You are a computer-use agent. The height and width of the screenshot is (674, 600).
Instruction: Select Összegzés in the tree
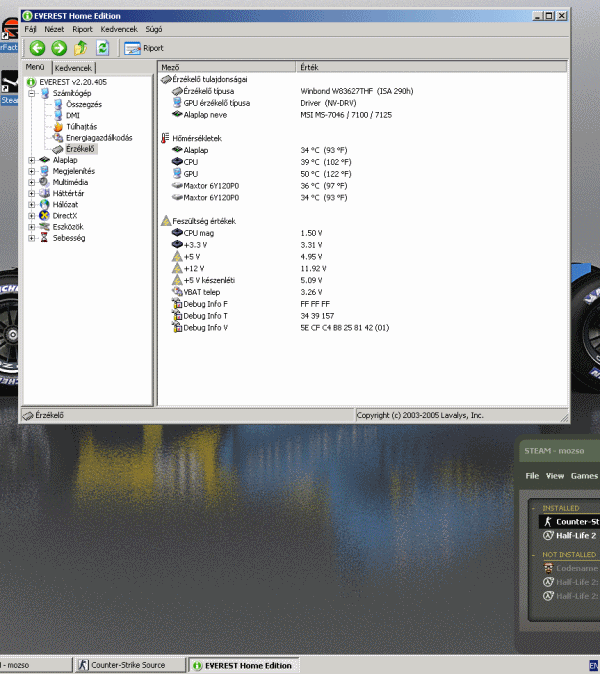(84, 104)
